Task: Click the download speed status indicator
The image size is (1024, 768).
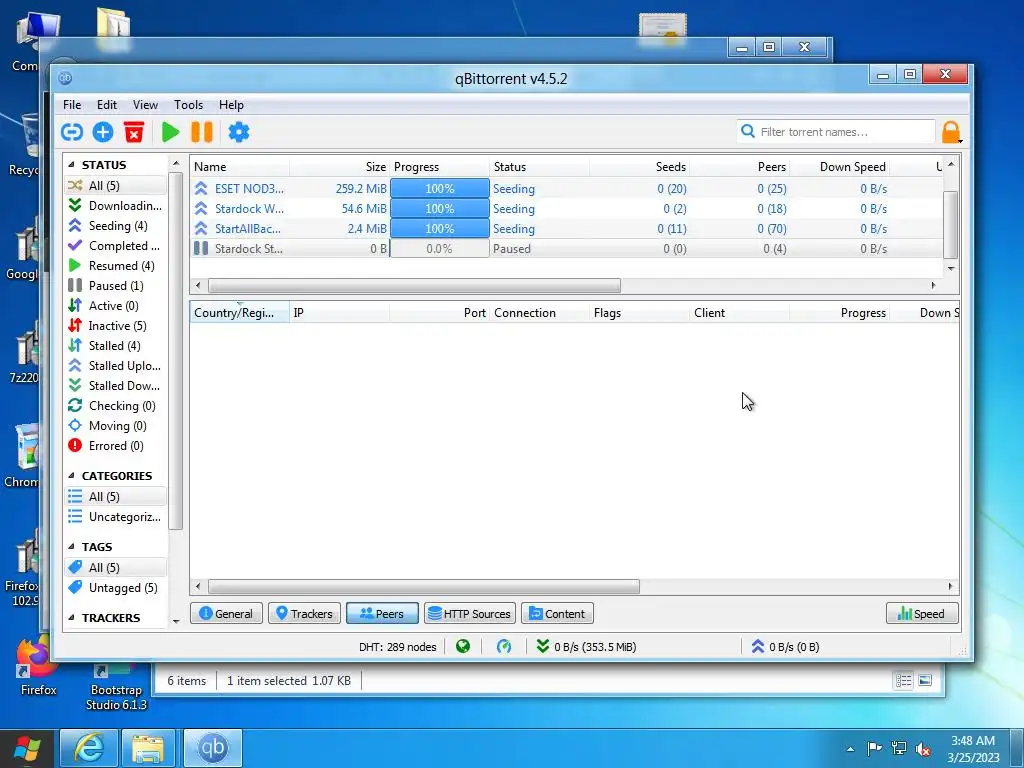Action: click(586, 647)
